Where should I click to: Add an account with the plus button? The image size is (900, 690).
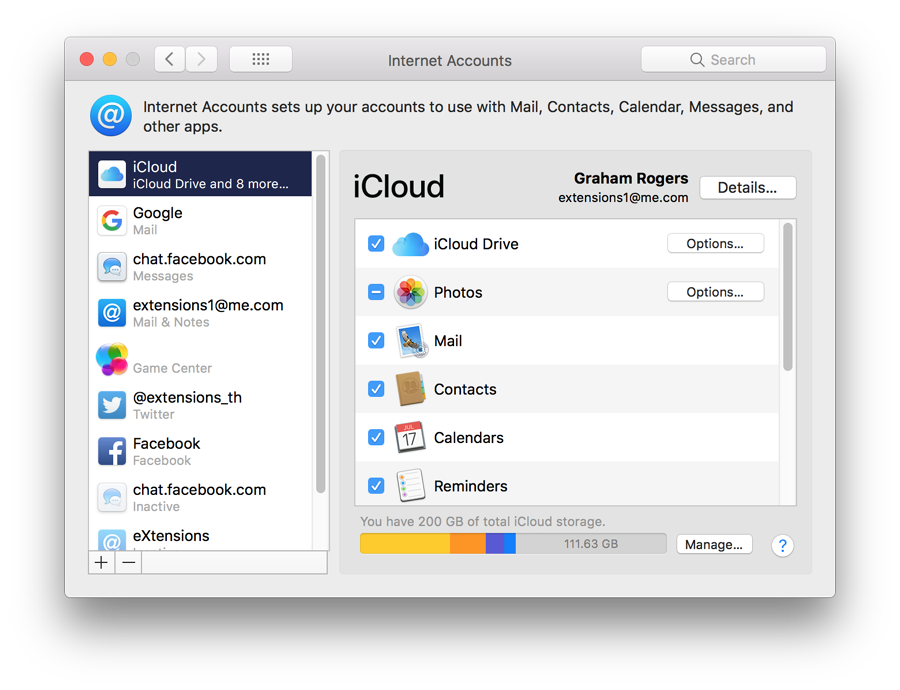point(102,563)
